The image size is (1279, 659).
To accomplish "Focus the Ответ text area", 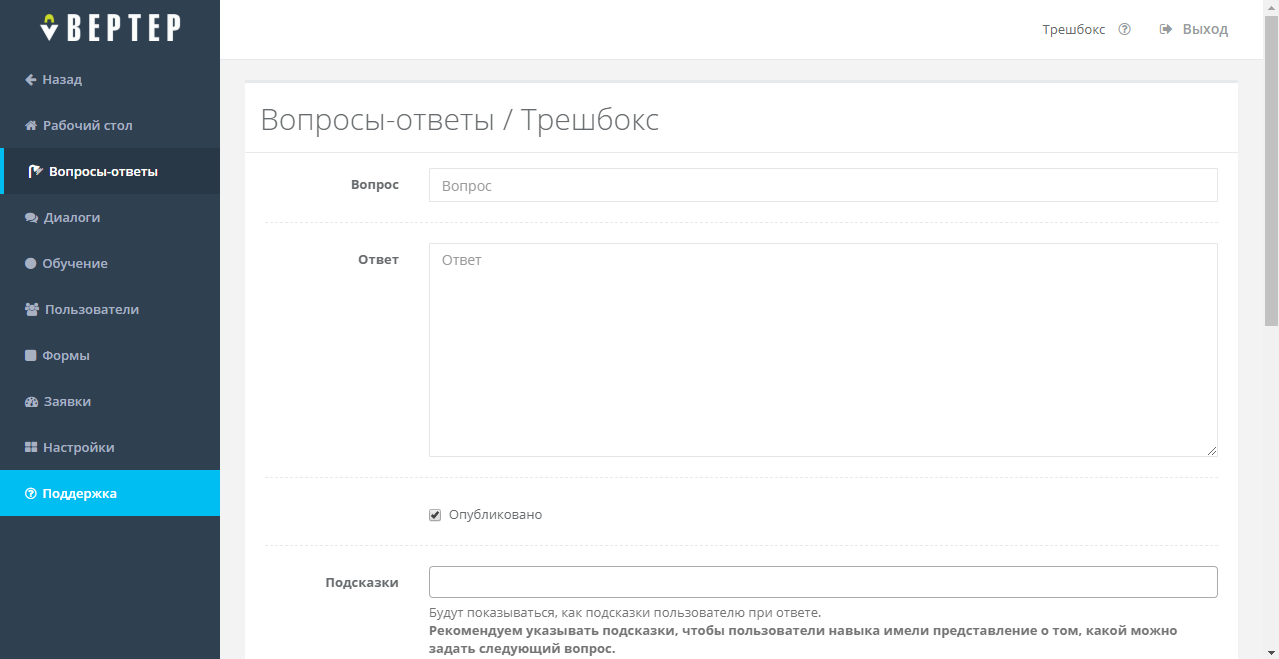I will coord(823,350).
